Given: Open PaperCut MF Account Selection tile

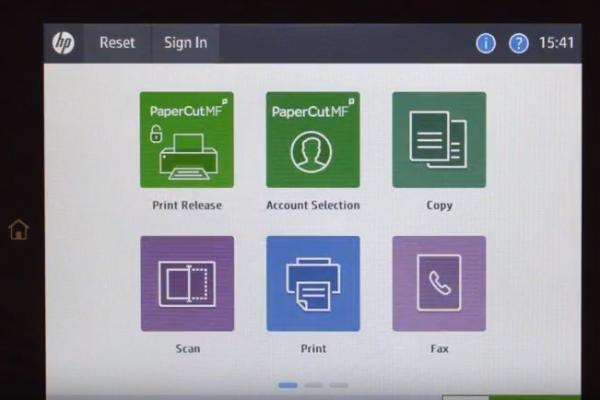Looking at the screenshot, I should 313,139.
